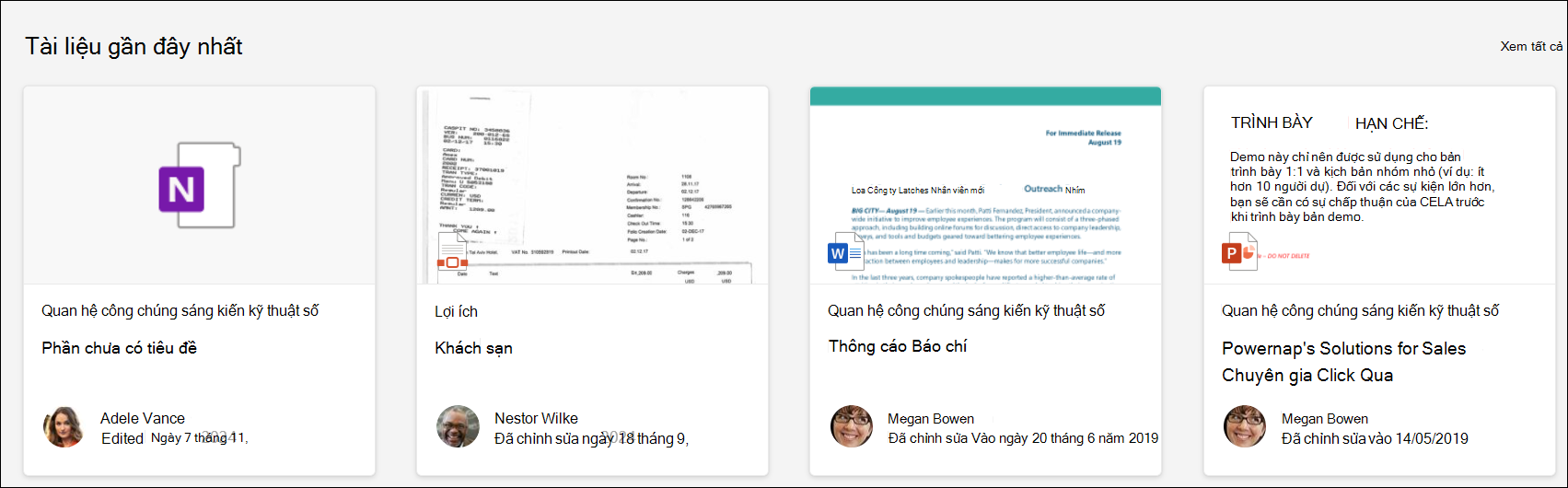Click the name 'Nestor Wilke'

(536, 418)
